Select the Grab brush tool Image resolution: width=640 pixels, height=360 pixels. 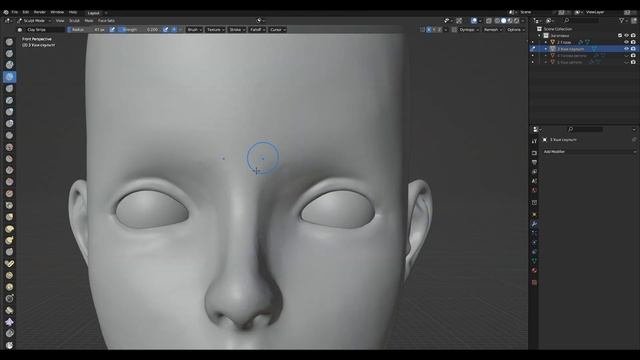9,217
